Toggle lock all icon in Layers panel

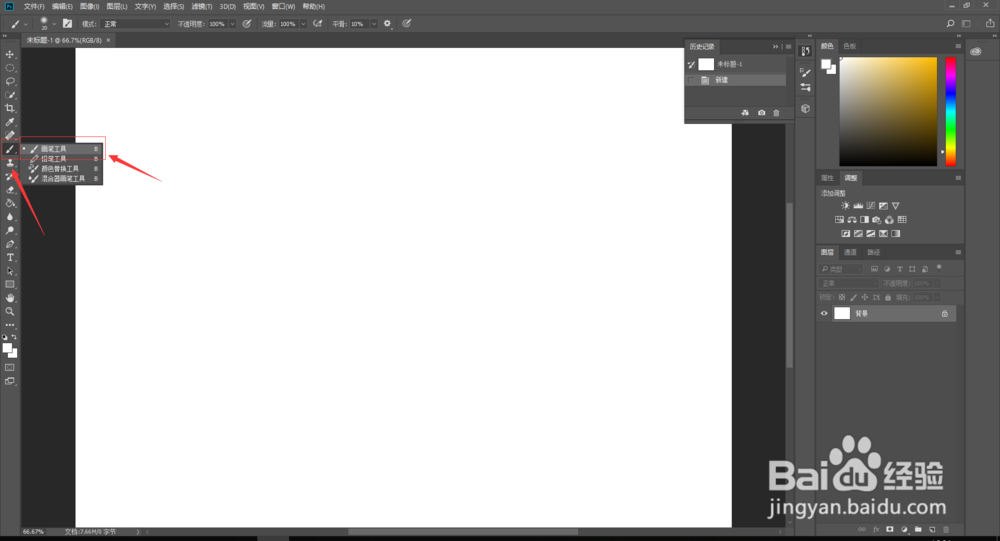coord(888,297)
